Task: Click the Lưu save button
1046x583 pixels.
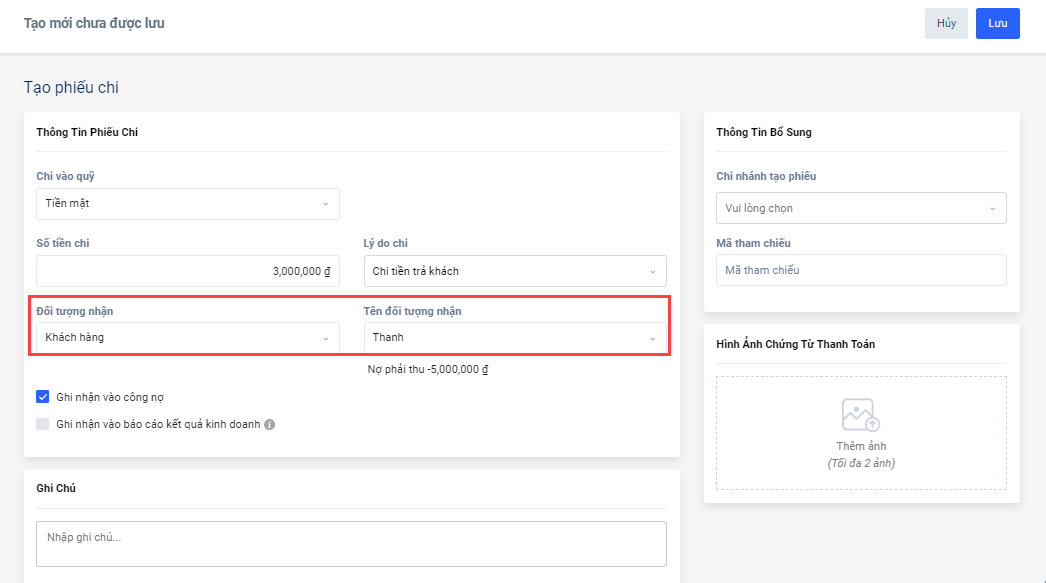Action: pos(997,23)
